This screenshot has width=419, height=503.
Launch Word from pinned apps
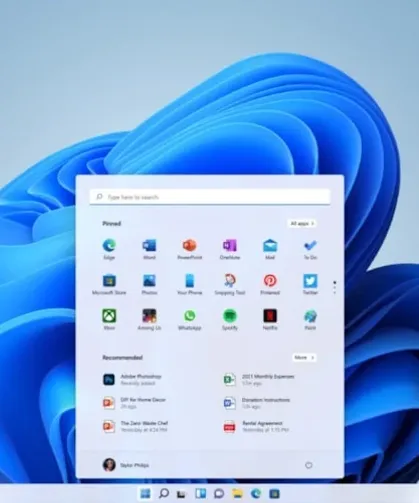coord(149,249)
